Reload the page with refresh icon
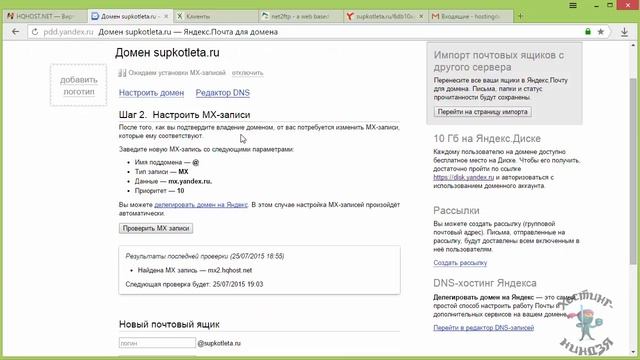Image resolution: width=640 pixels, height=360 pixels. pos(35,32)
